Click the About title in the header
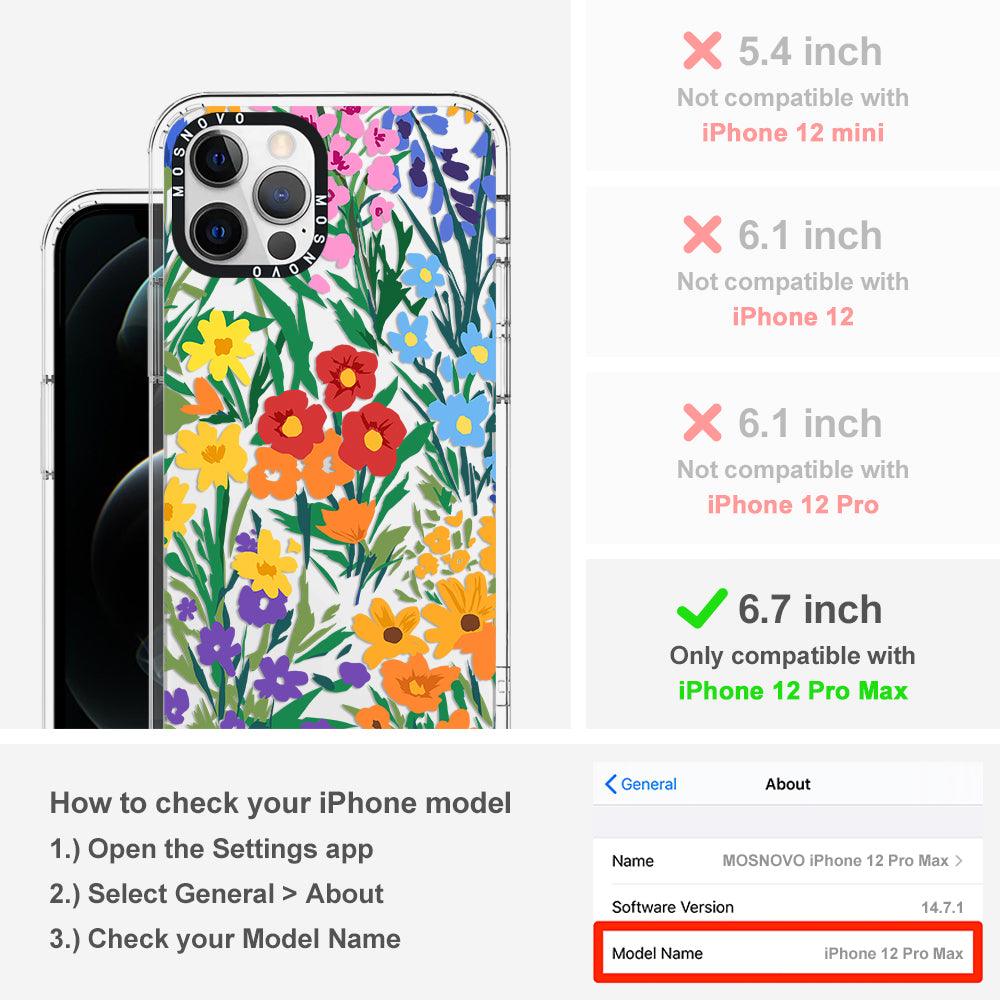Image resolution: width=1000 pixels, height=1000 pixels. [788, 784]
